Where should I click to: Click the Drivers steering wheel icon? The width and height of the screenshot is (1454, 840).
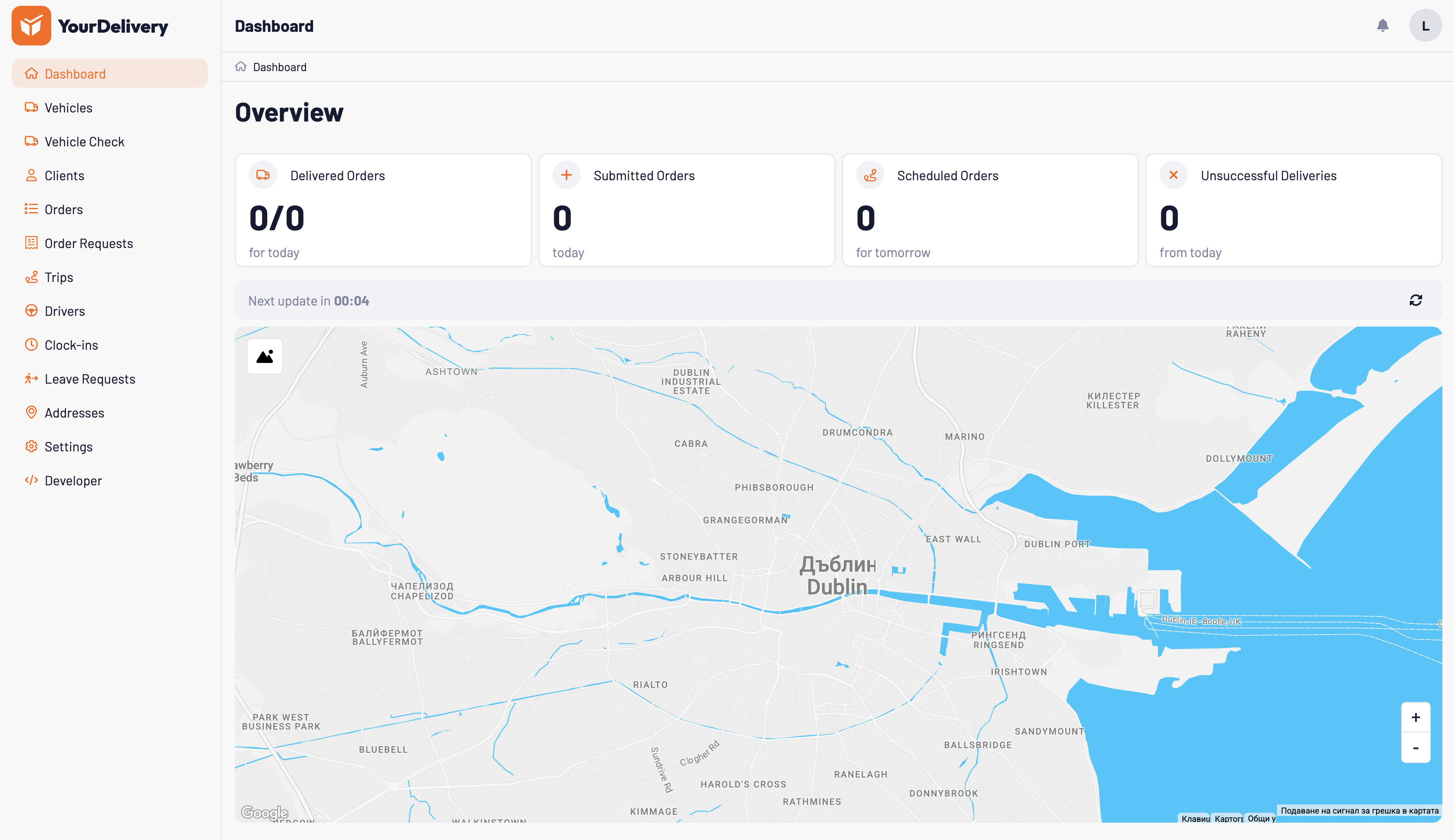[x=32, y=311]
